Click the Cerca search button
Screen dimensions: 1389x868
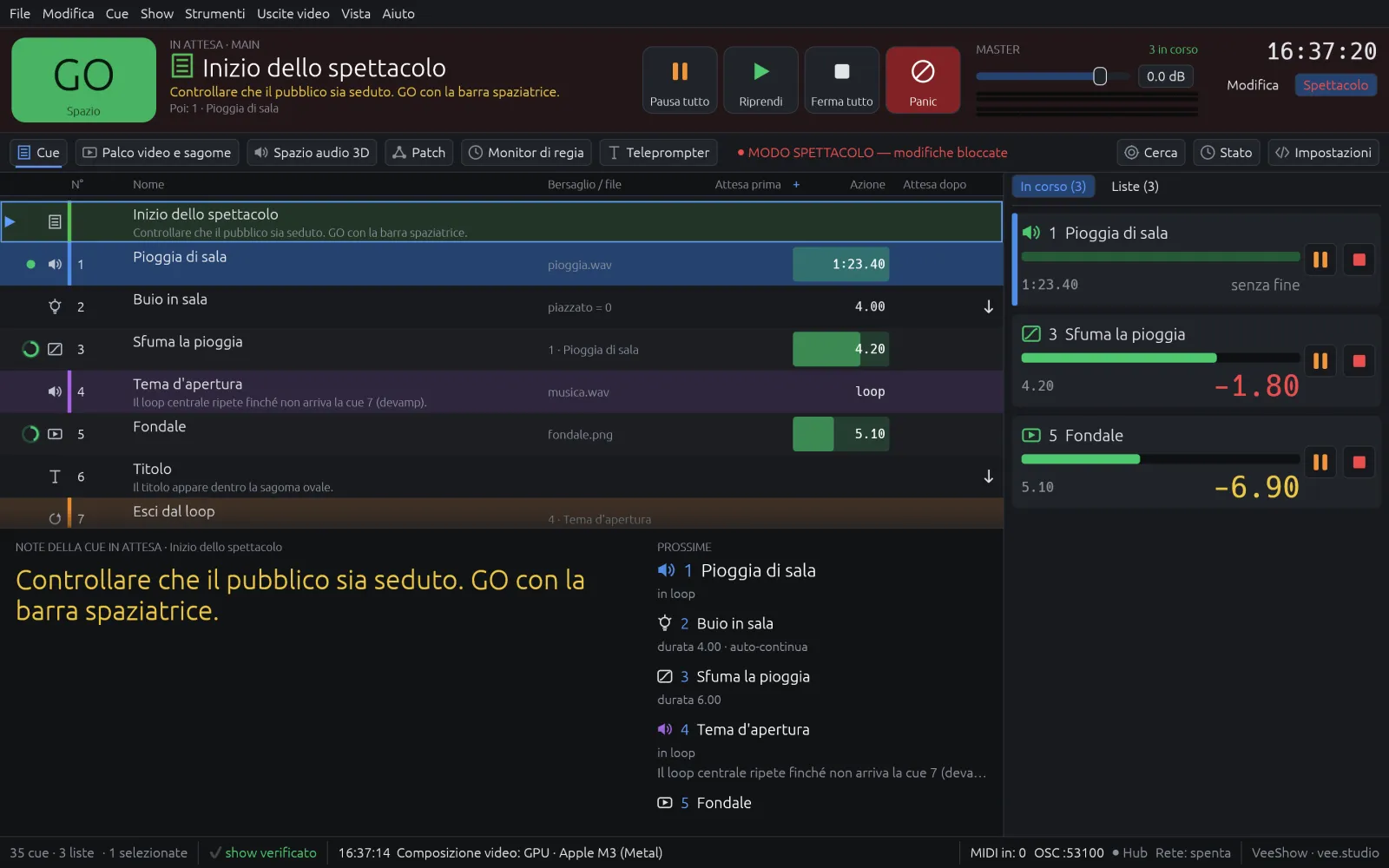[1151, 153]
